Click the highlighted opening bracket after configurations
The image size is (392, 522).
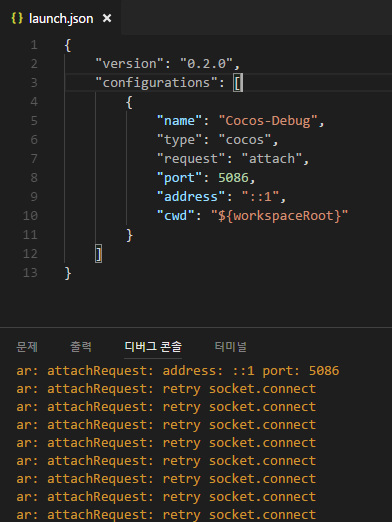coord(238,83)
